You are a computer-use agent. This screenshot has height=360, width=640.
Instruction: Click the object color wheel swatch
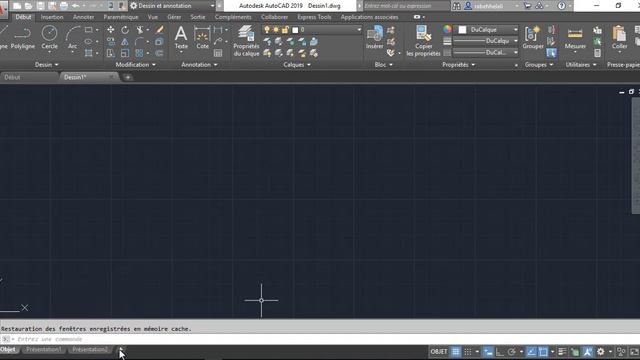[447, 29]
